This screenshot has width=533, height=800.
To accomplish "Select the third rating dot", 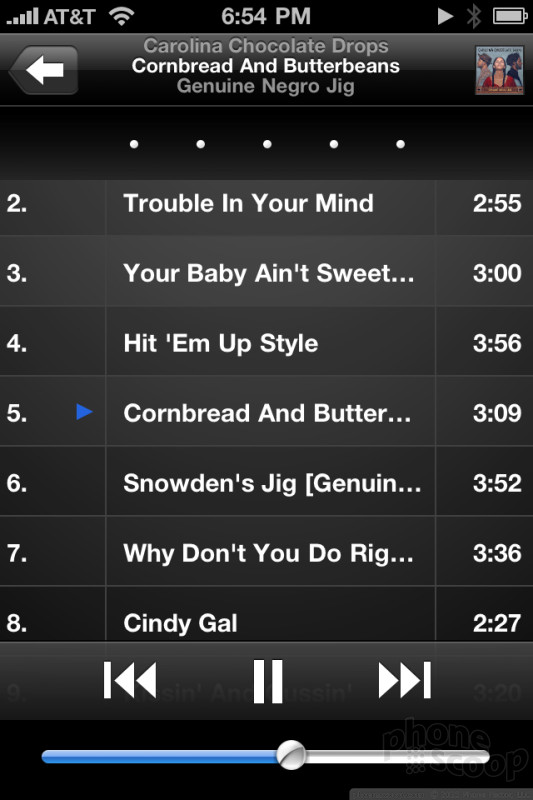I will 267,144.
